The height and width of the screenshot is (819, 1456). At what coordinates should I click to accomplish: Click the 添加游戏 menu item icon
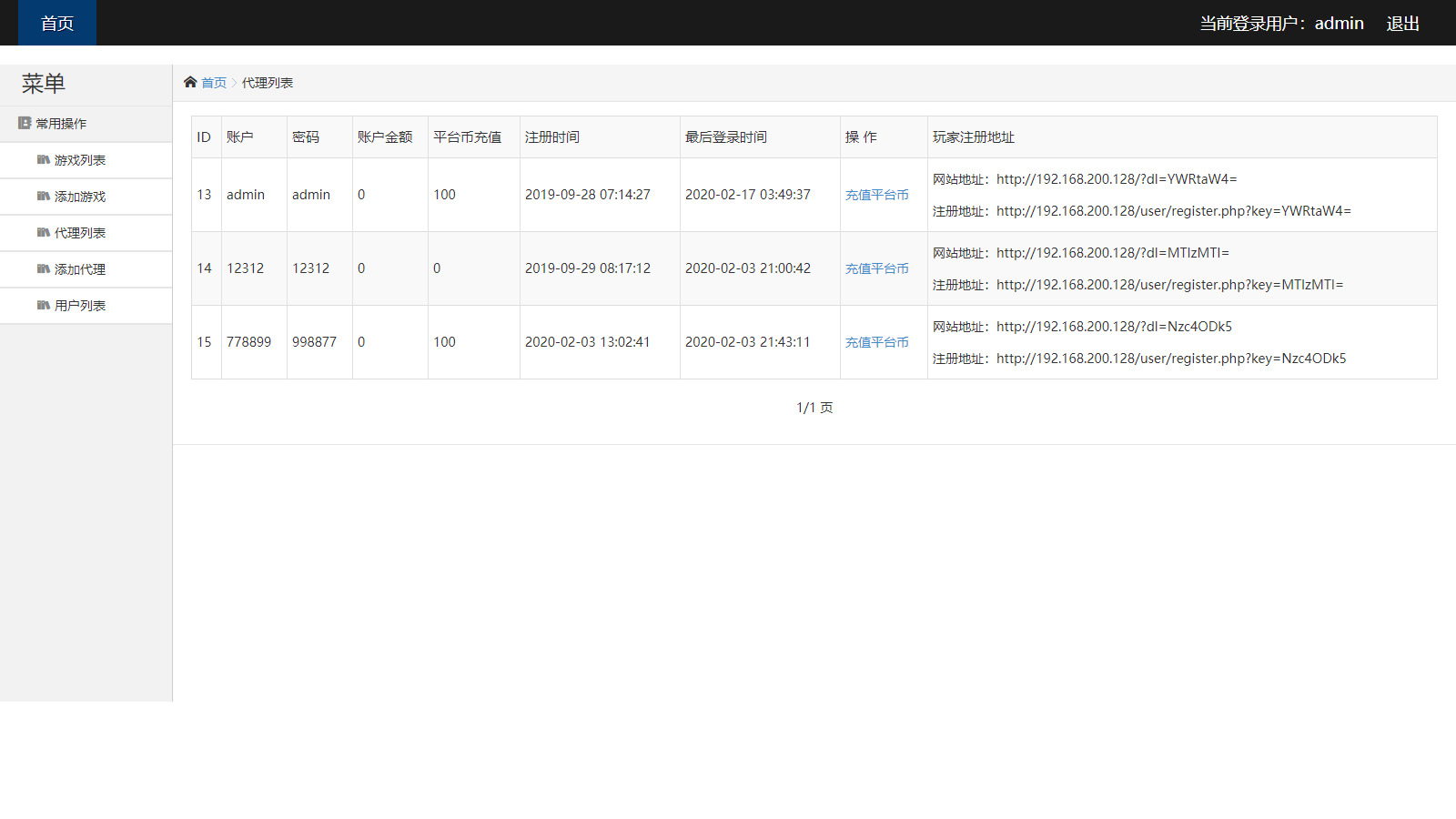(44, 196)
